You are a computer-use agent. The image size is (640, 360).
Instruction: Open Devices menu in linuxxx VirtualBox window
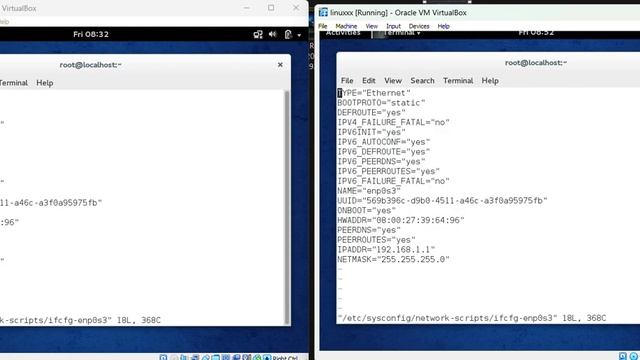point(419,26)
